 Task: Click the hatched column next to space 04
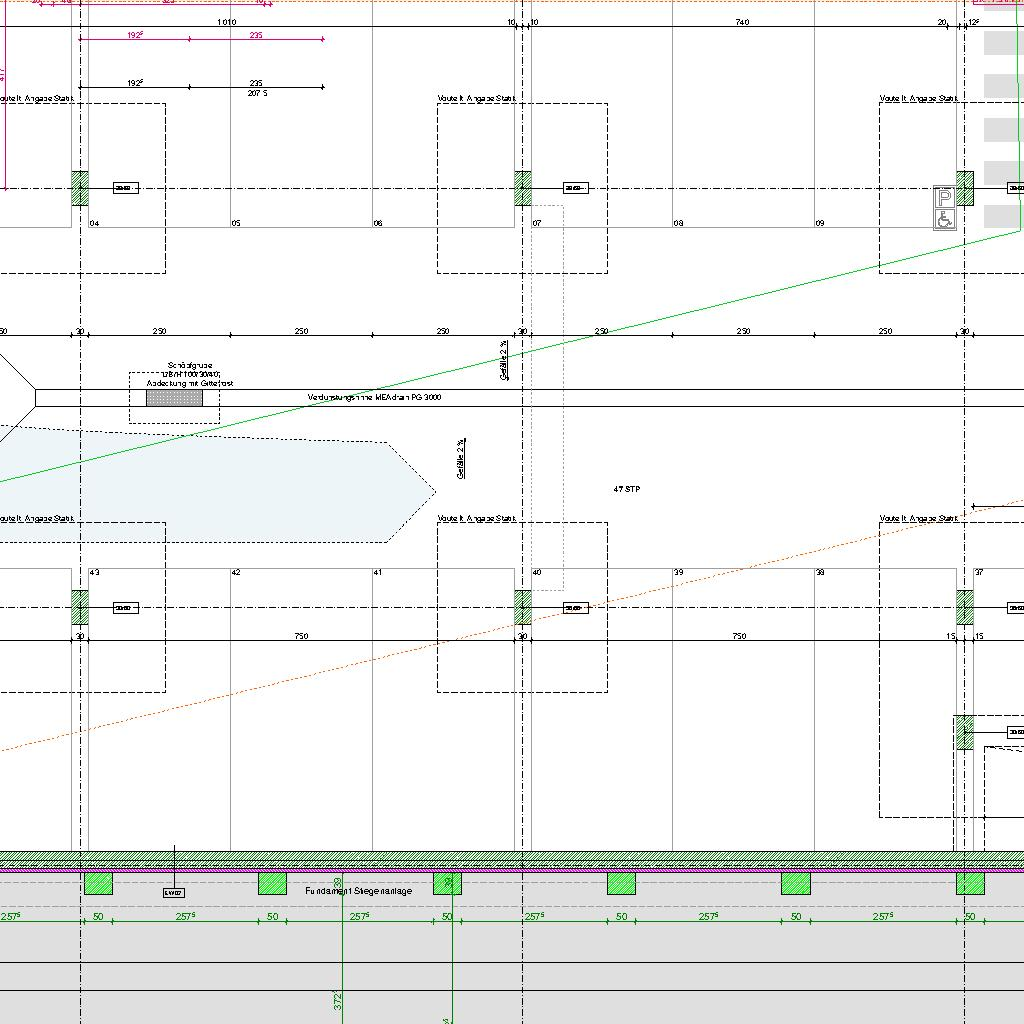(80, 188)
